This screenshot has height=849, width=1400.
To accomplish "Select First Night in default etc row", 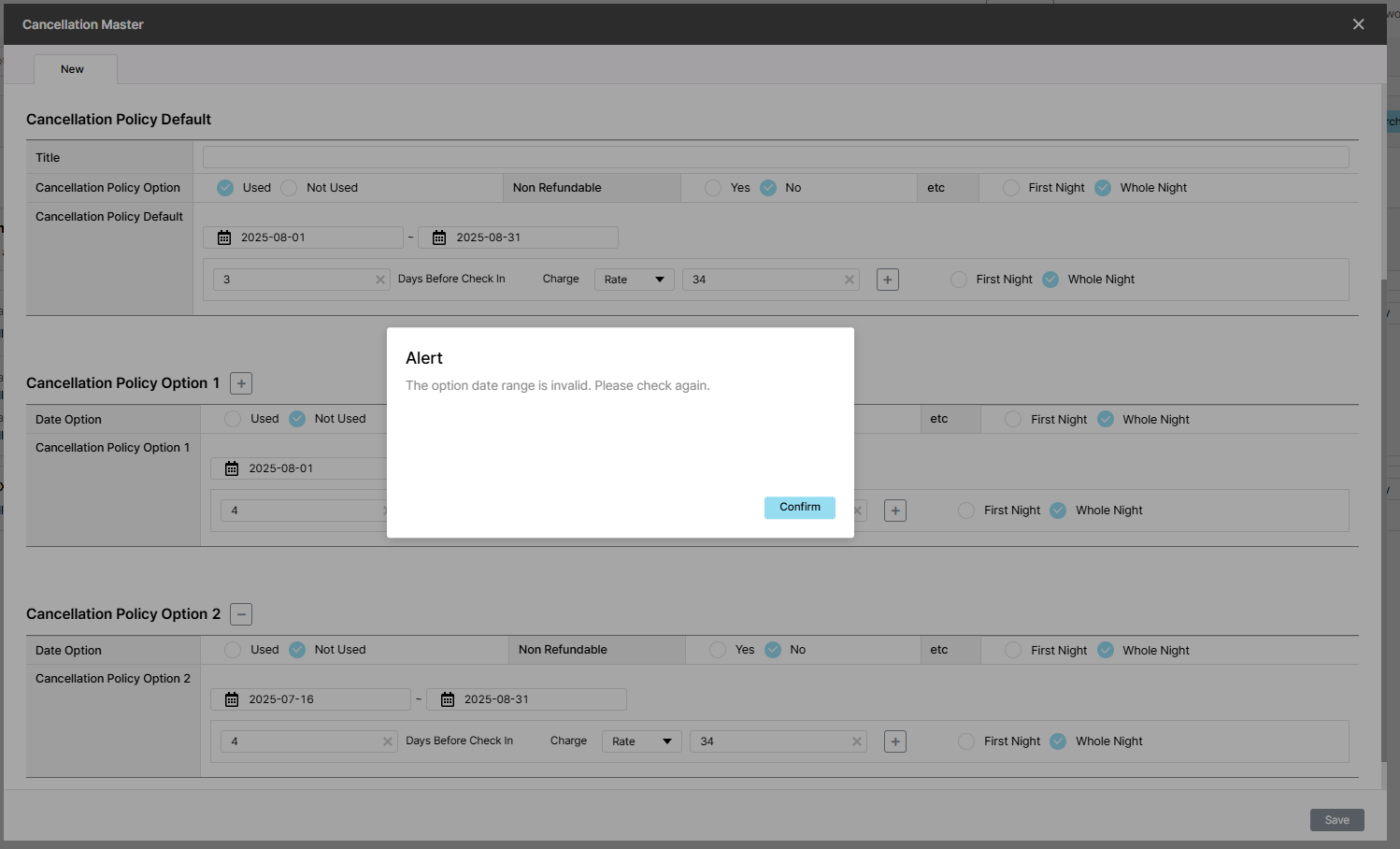I will (x=1011, y=188).
